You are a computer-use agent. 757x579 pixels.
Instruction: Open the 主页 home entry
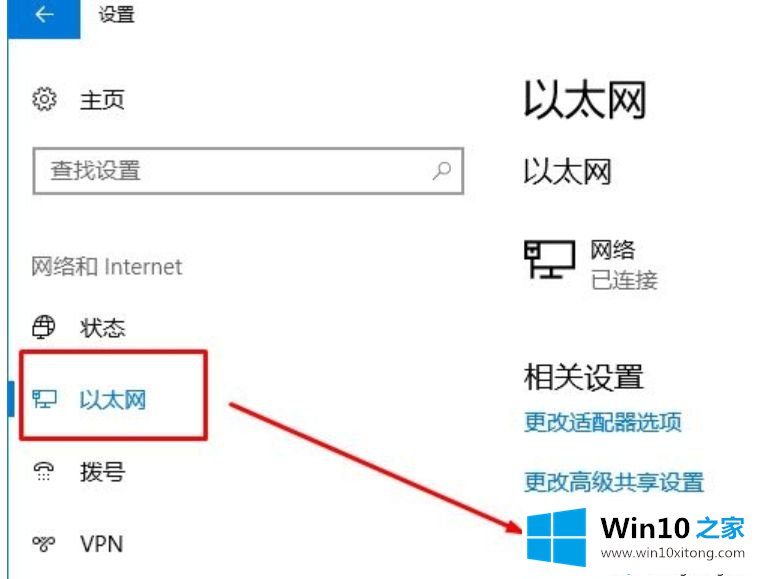[102, 100]
